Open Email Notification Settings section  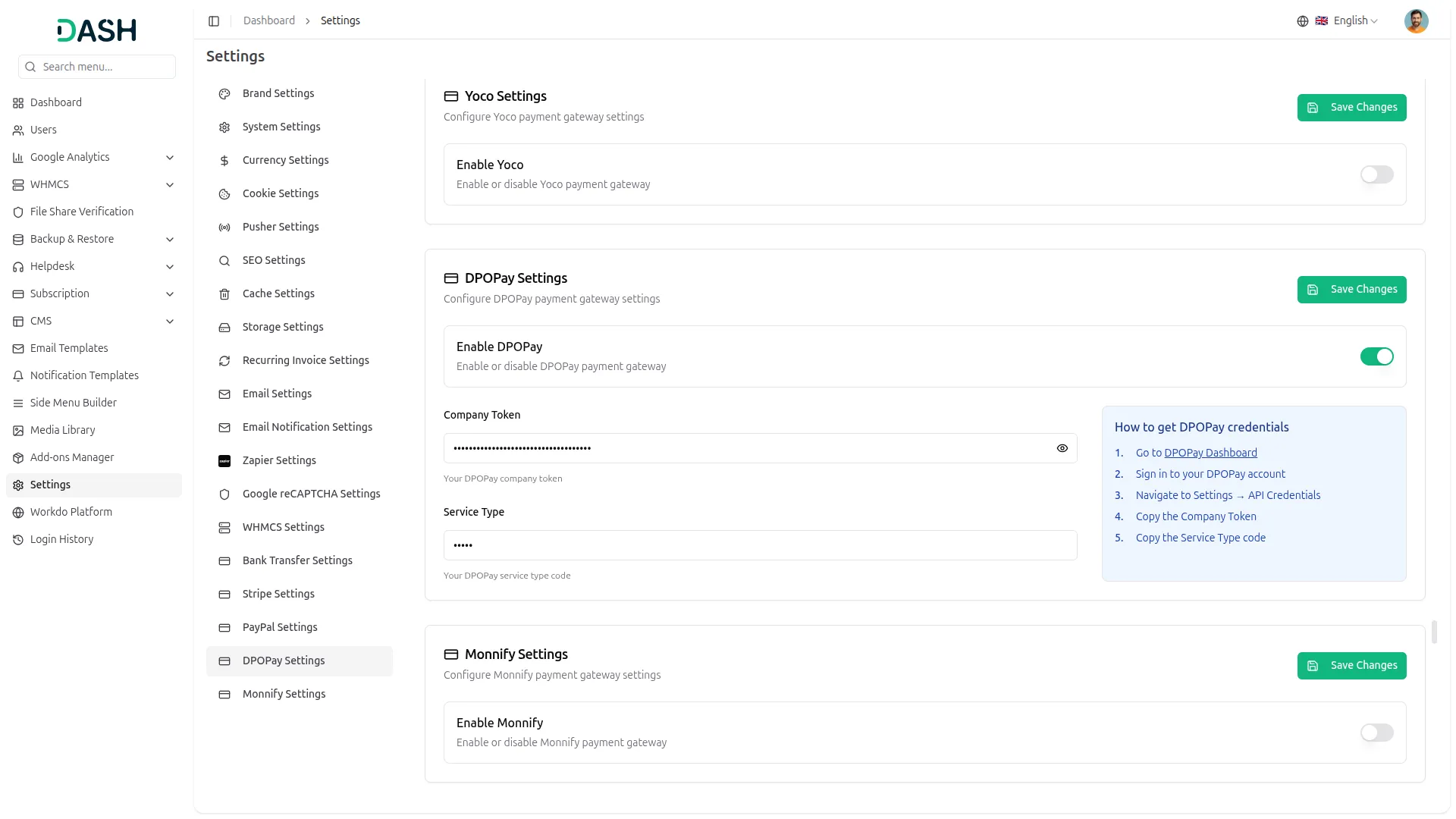pyautogui.click(x=300, y=427)
